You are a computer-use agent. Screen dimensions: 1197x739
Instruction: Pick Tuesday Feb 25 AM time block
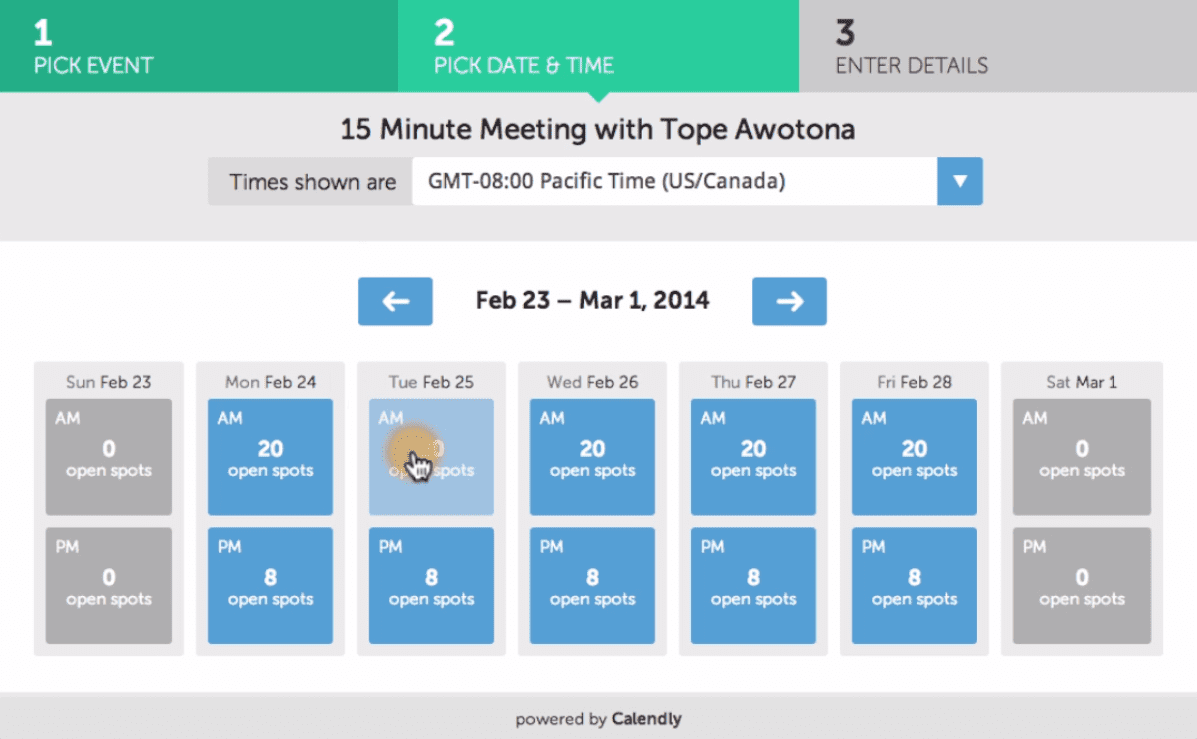click(x=431, y=457)
